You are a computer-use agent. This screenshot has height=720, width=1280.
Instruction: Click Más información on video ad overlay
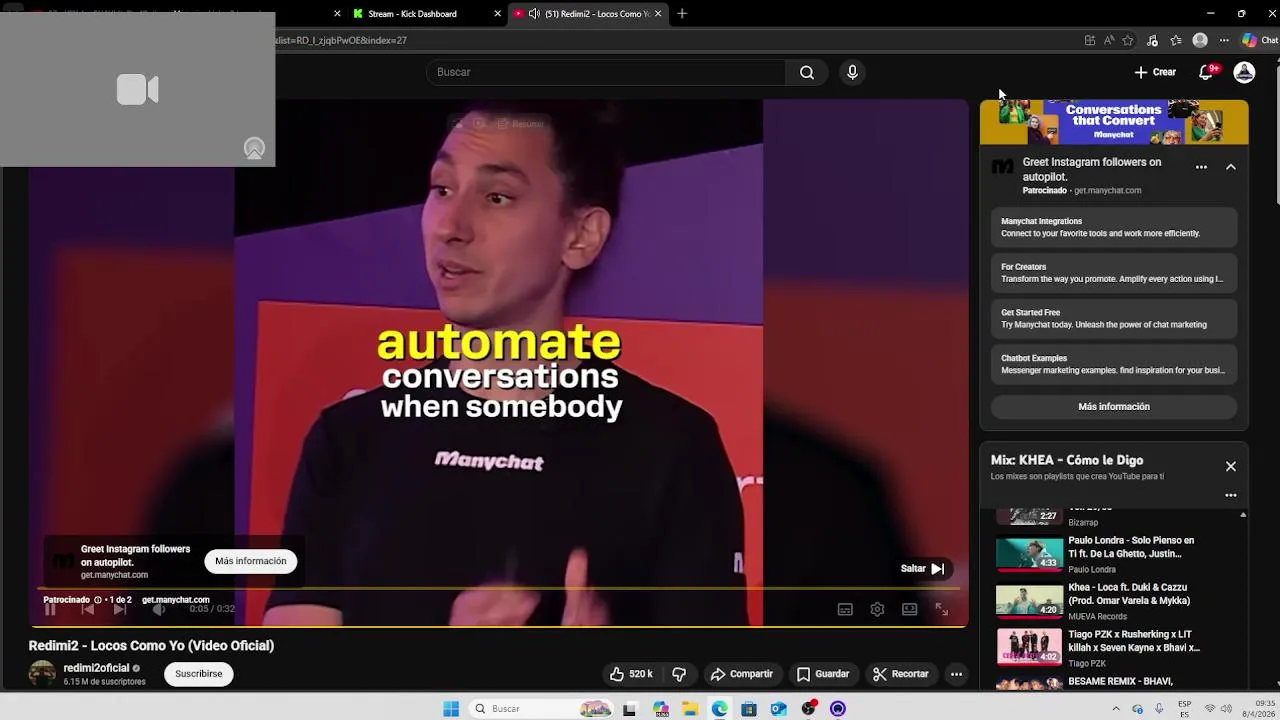coord(250,561)
